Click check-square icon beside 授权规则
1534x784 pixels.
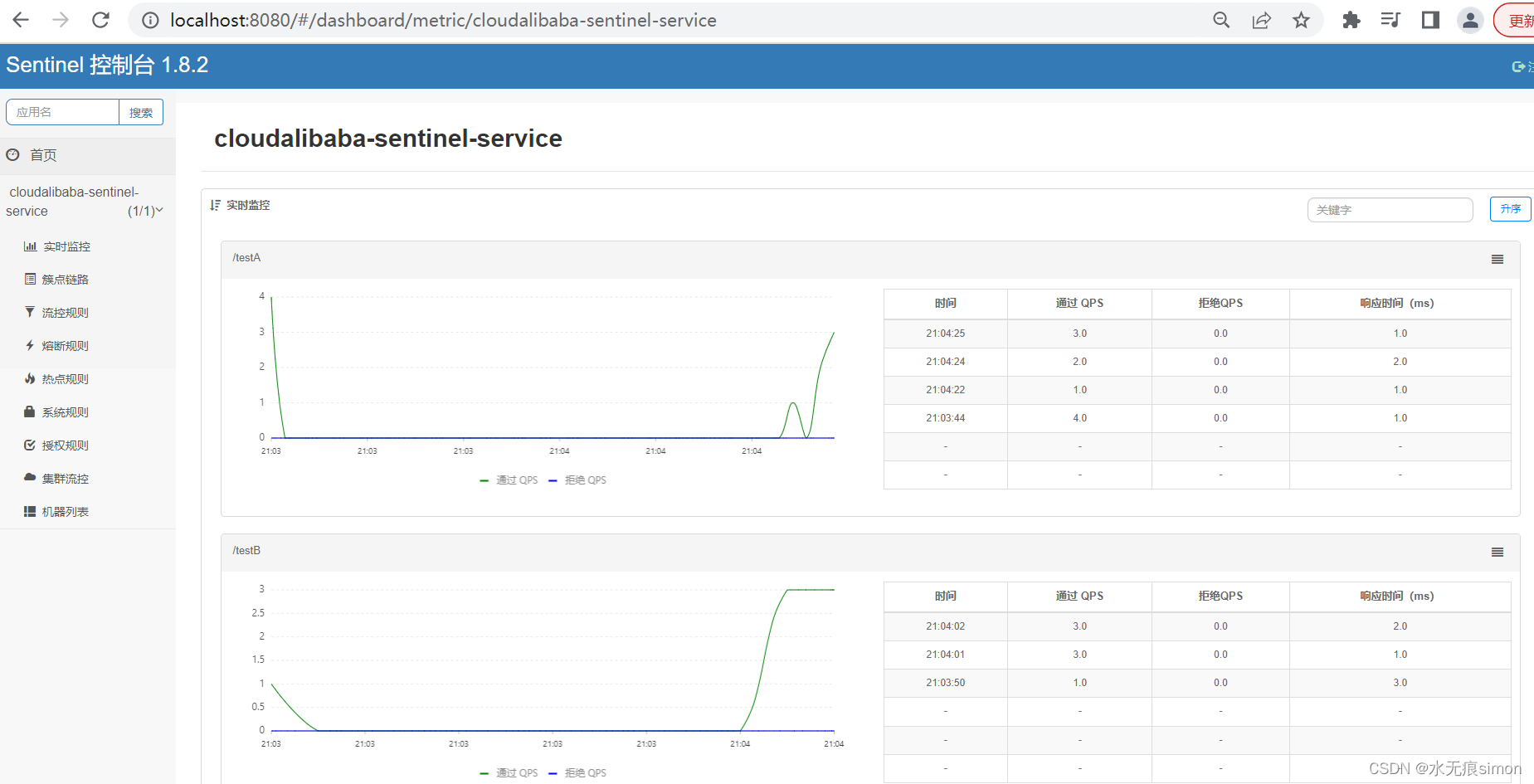30,445
